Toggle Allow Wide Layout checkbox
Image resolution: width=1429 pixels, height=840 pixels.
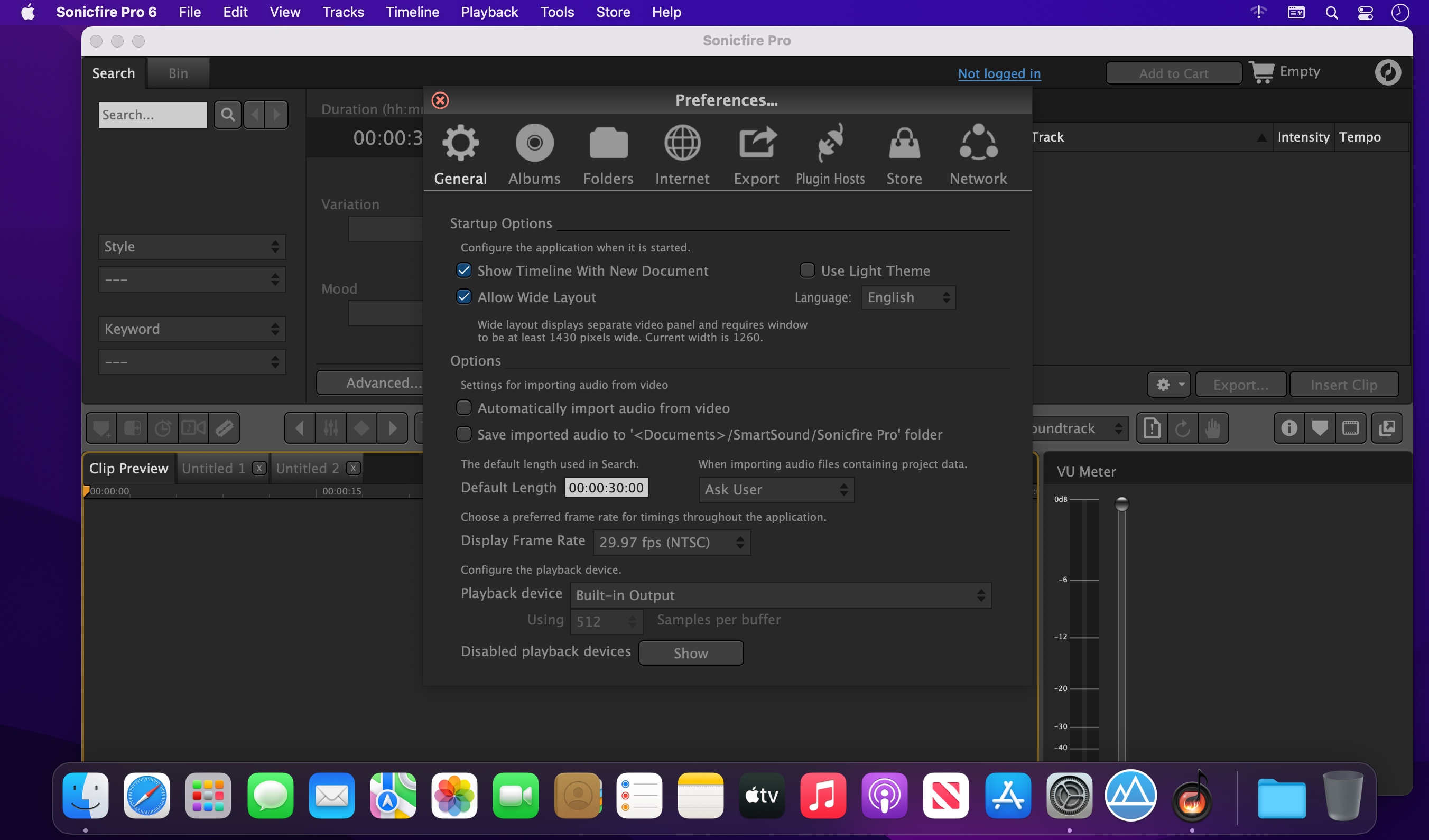463,296
